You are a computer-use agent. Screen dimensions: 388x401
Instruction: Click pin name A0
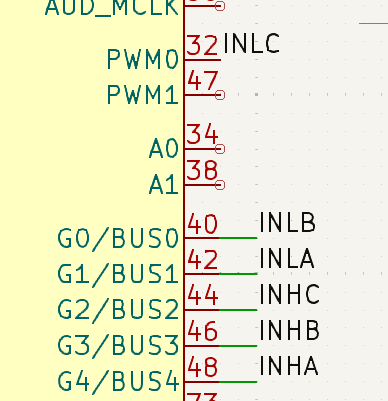click(x=164, y=149)
